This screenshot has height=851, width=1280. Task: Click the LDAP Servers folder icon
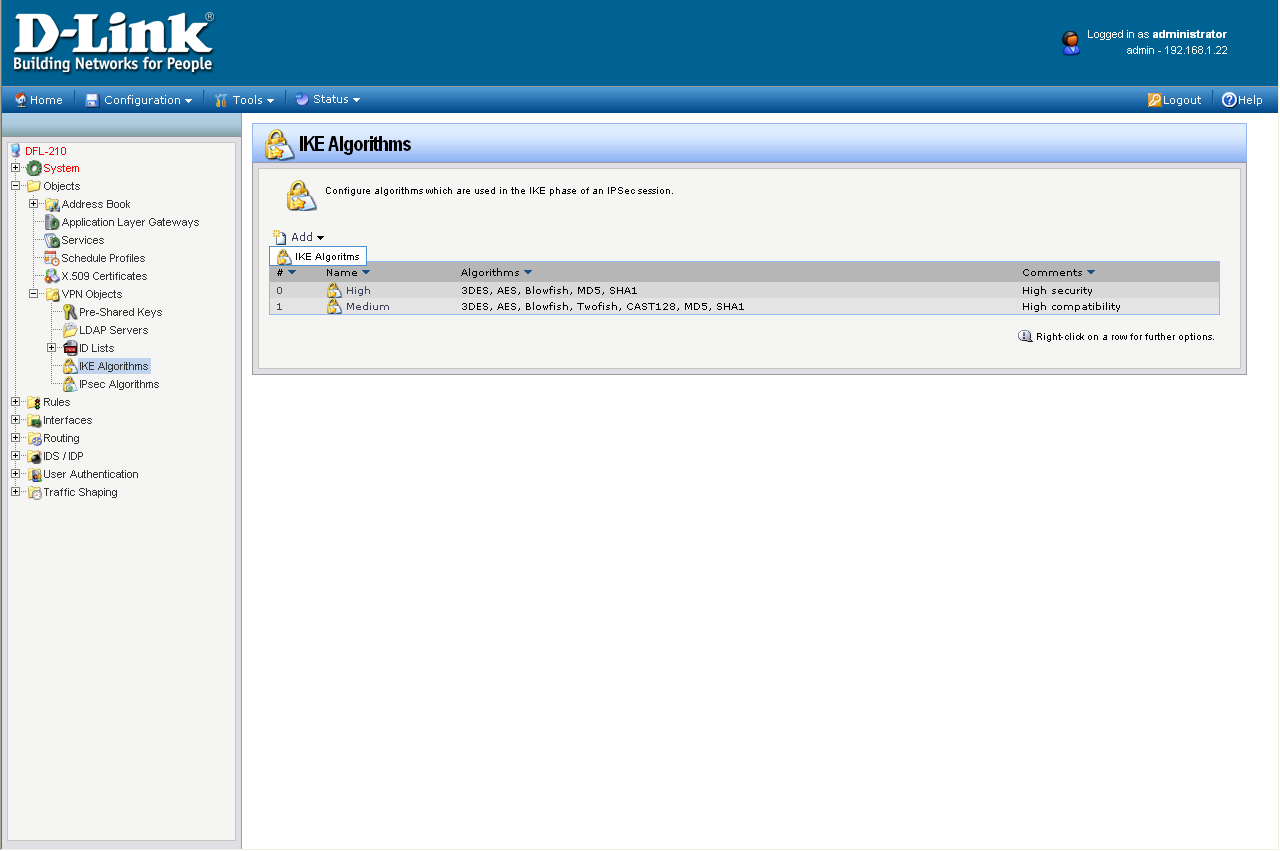(70, 330)
